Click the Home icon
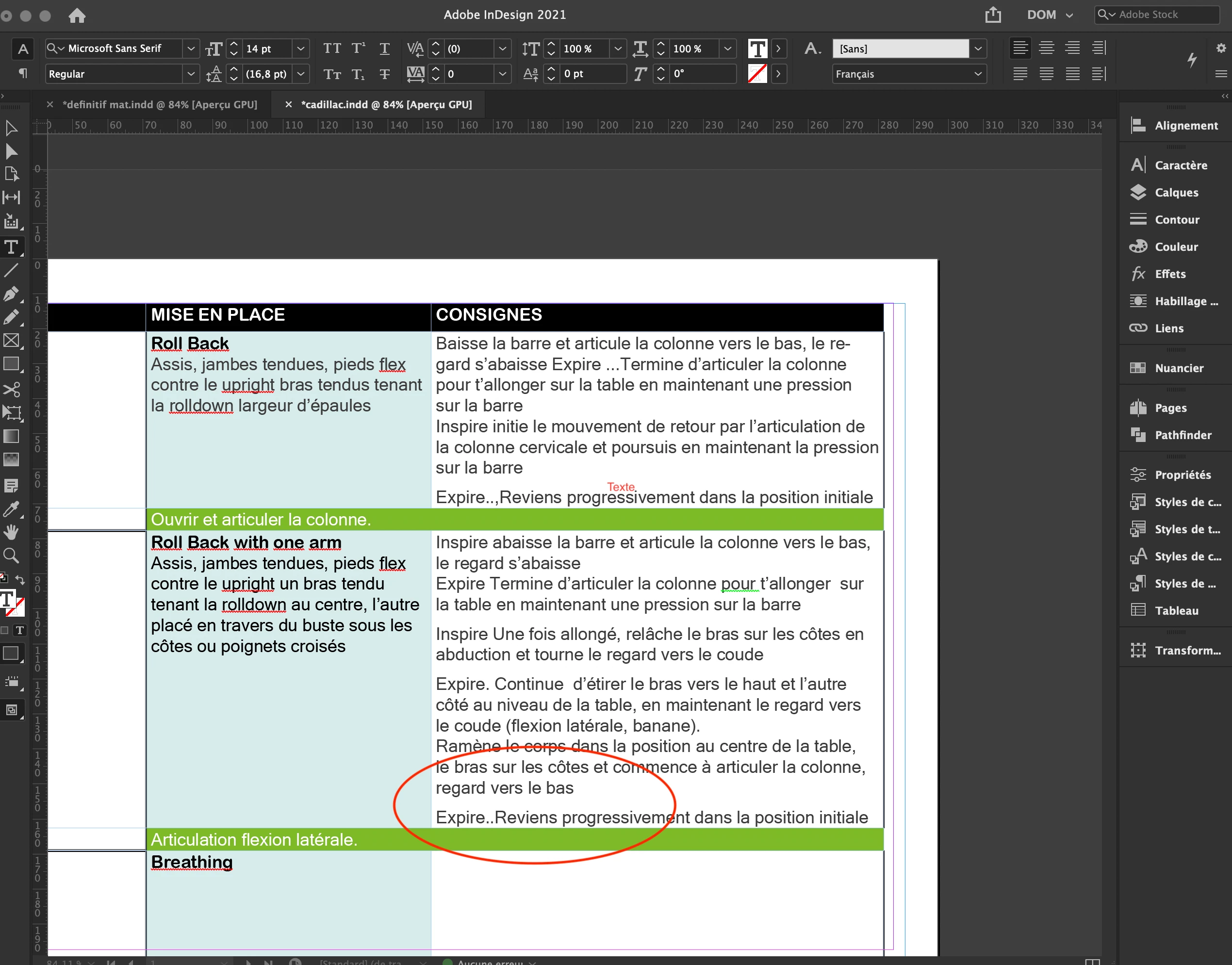Screen dimensions: 1232x965 (x=77, y=15)
